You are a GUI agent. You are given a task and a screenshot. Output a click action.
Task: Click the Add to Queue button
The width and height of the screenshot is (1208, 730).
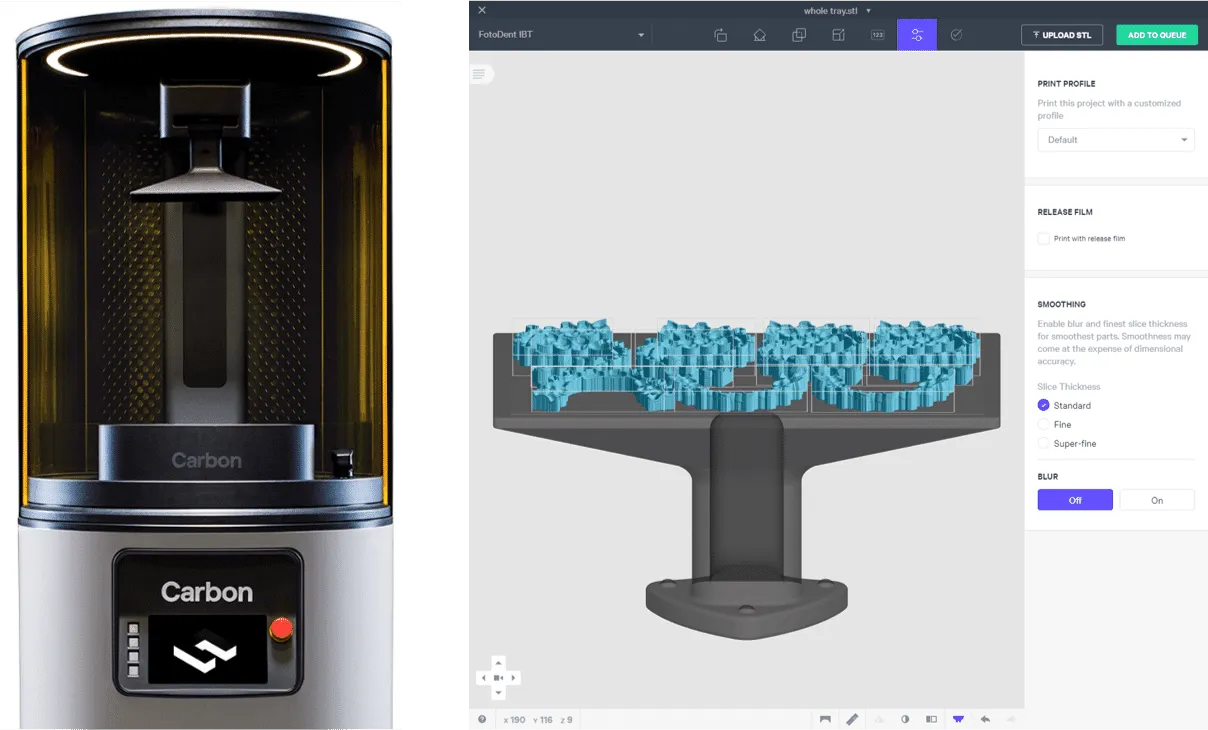[1157, 35]
